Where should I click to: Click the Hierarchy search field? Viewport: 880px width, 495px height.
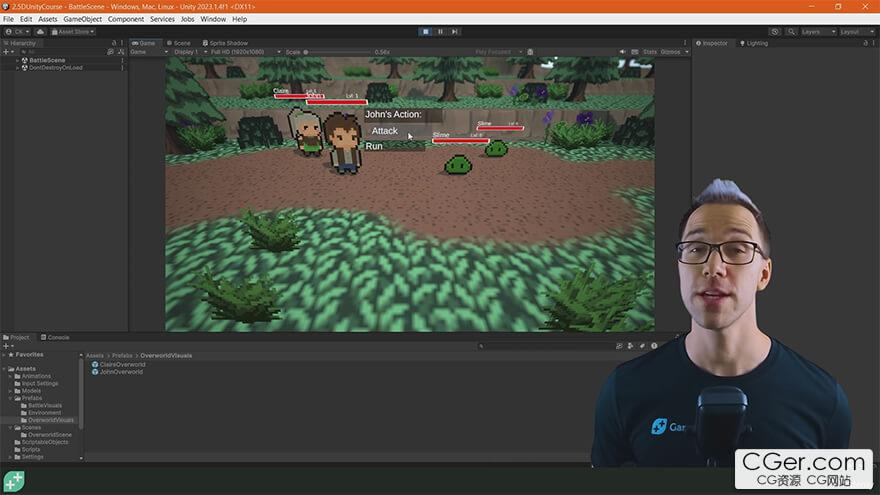[62, 52]
